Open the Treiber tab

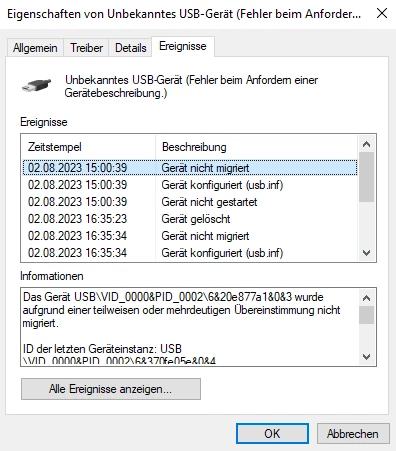point(86,48)
